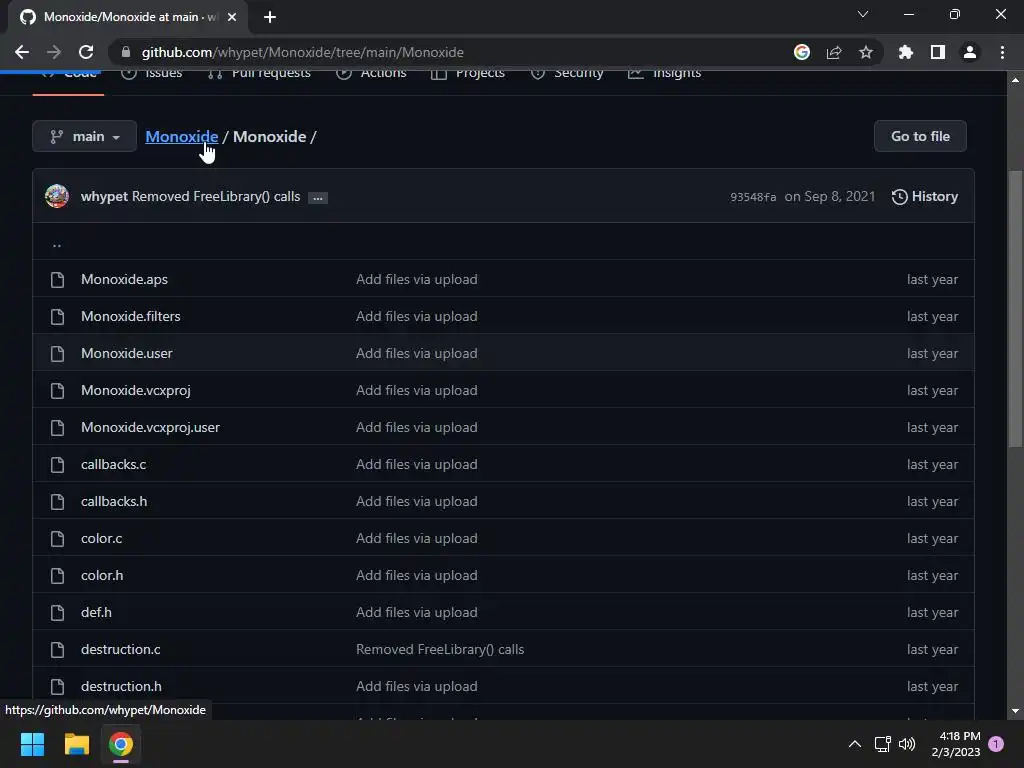This screenshot has width=1024, height=768.
Task: Open the Google account icon in address bar
Action: (x=802, y=52)
